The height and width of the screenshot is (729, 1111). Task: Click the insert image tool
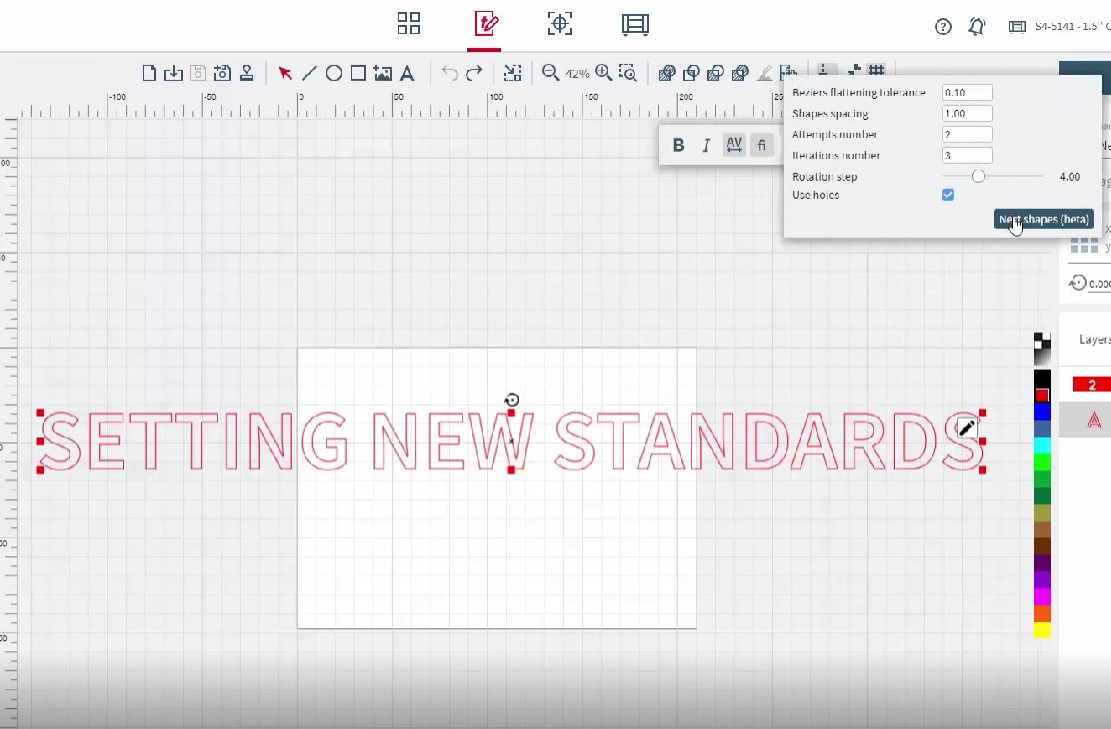382,73
